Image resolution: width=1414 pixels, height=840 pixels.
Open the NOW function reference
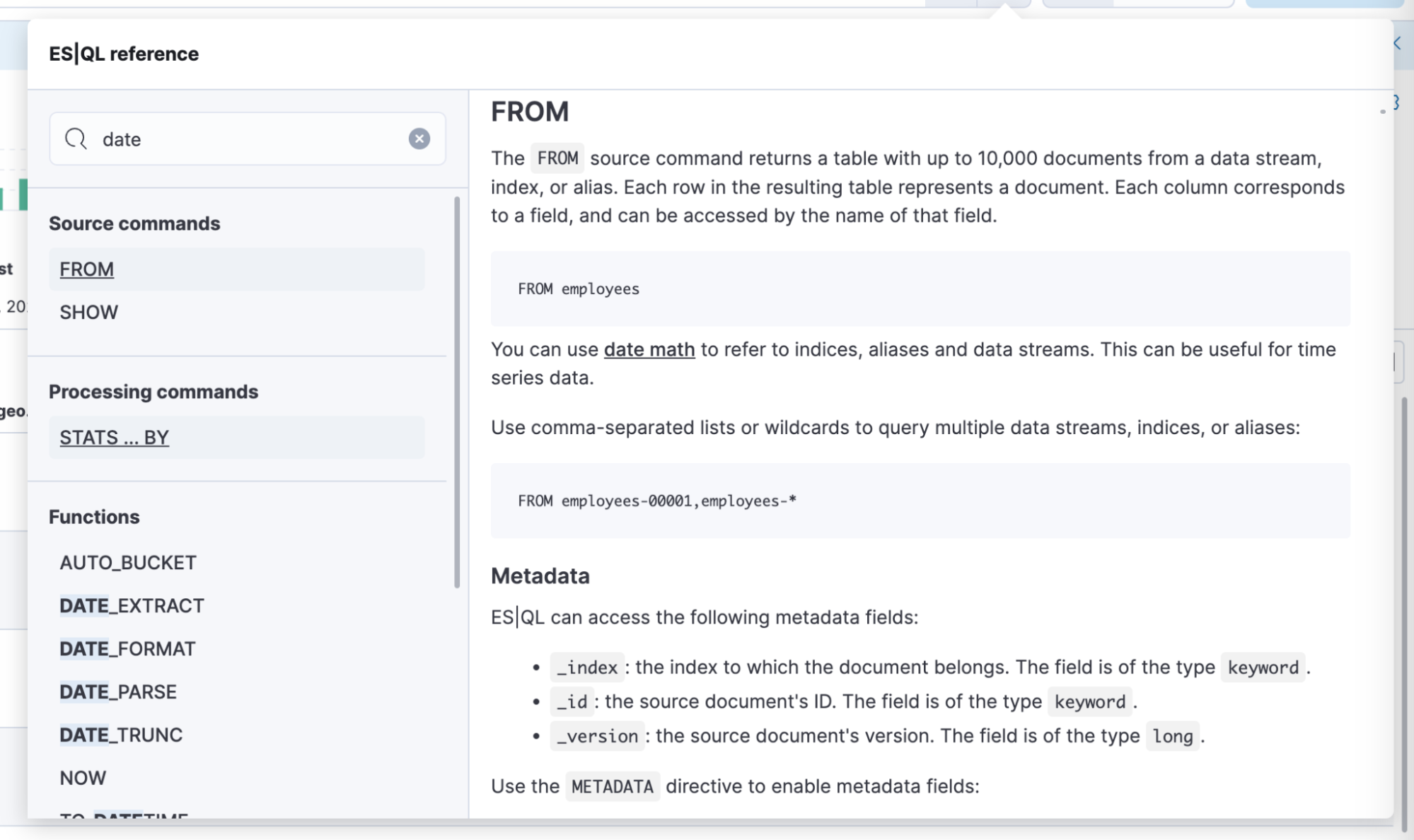pyautogui.click(x=84, y=778)
